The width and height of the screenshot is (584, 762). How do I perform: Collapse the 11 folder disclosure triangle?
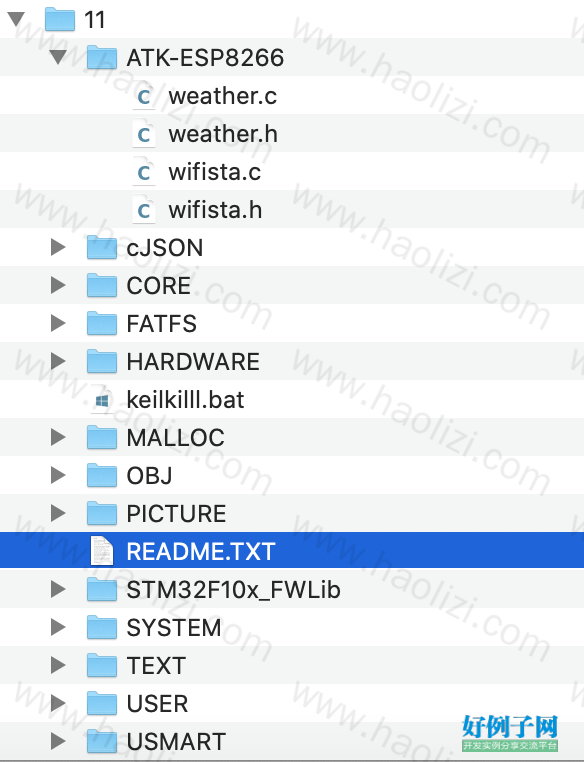click(x=16, y=19)
